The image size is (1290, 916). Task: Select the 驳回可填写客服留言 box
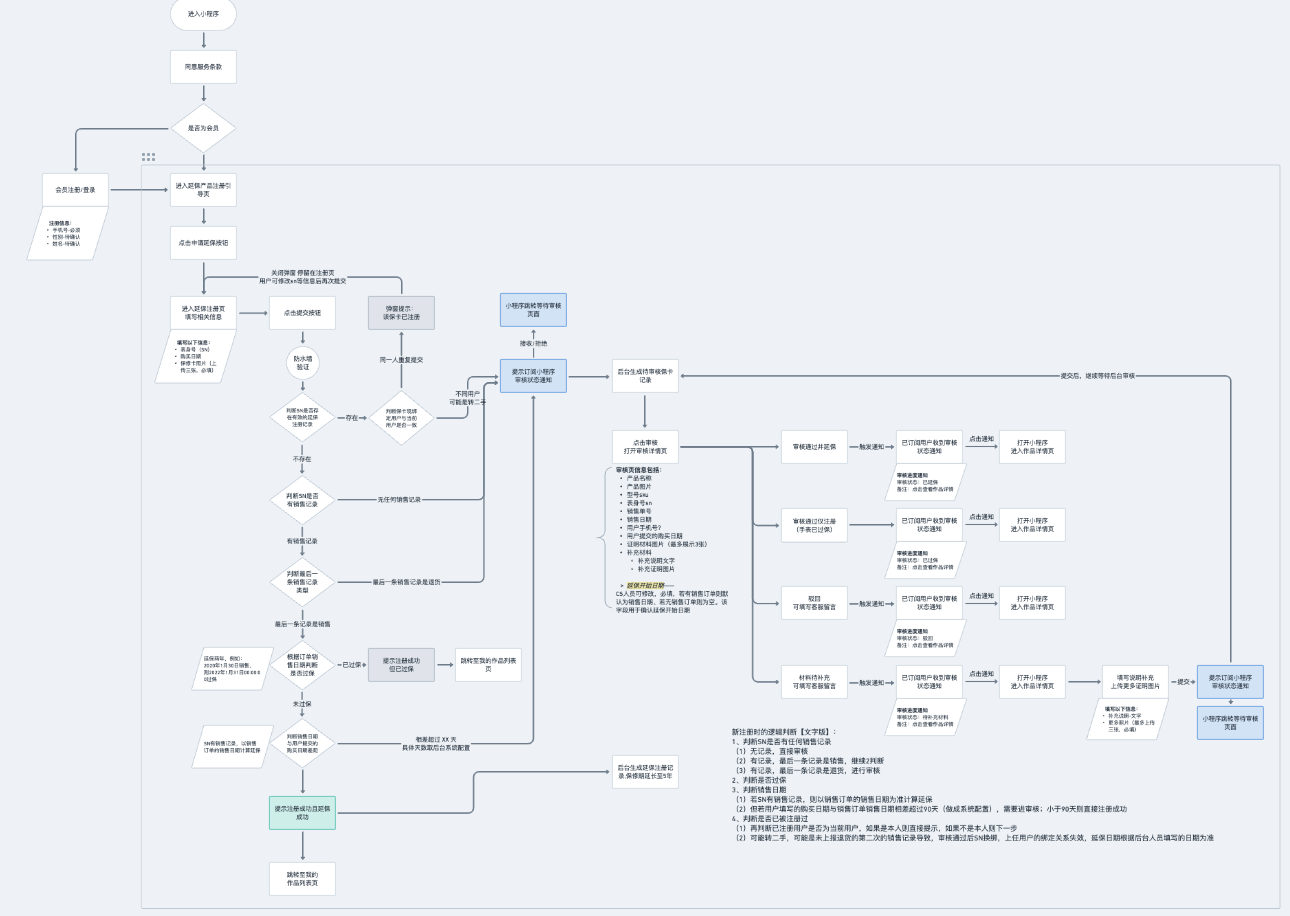815,603
